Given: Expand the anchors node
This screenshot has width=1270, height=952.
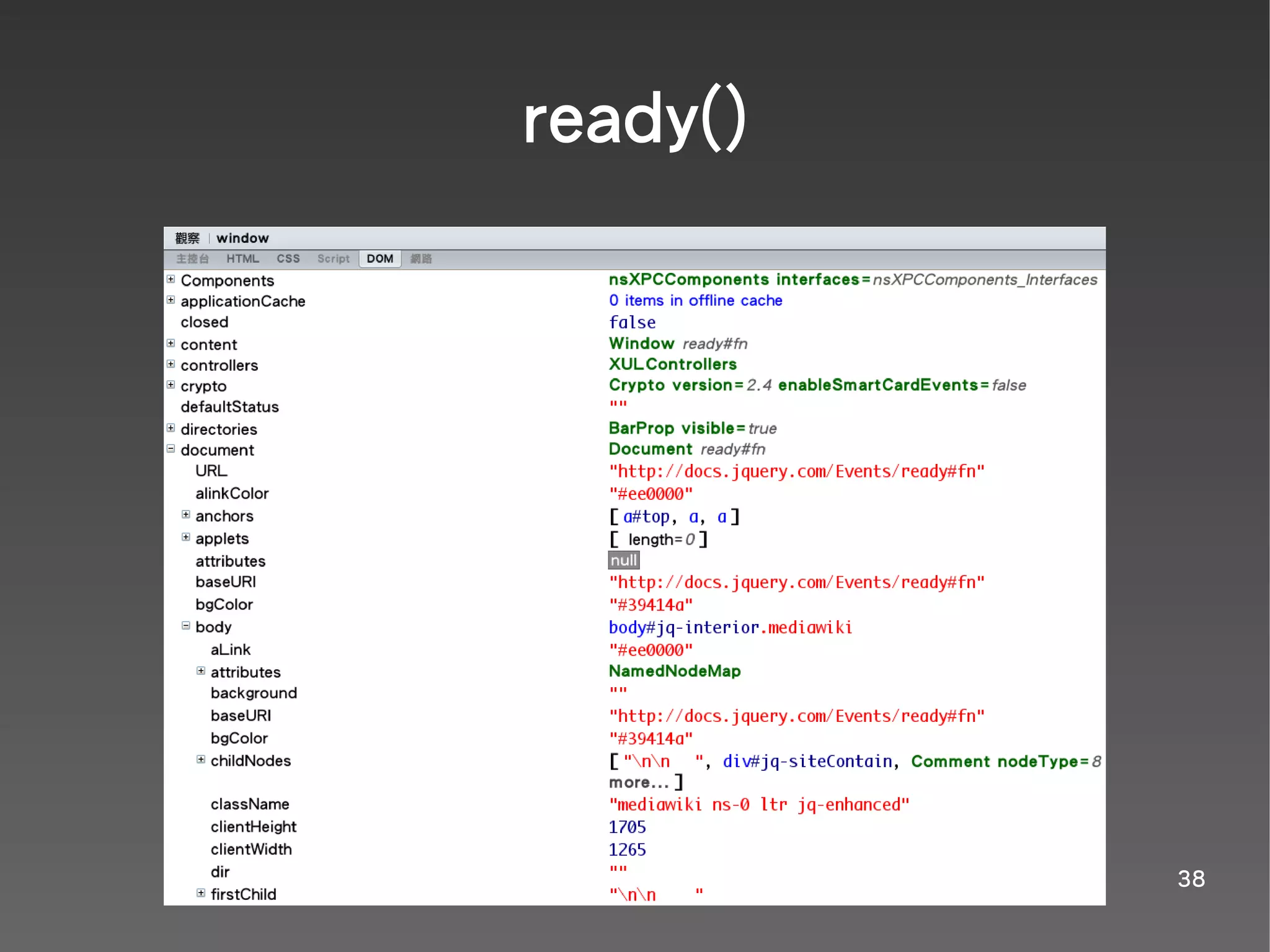Looking at the screenshot, I should (185, 515).
